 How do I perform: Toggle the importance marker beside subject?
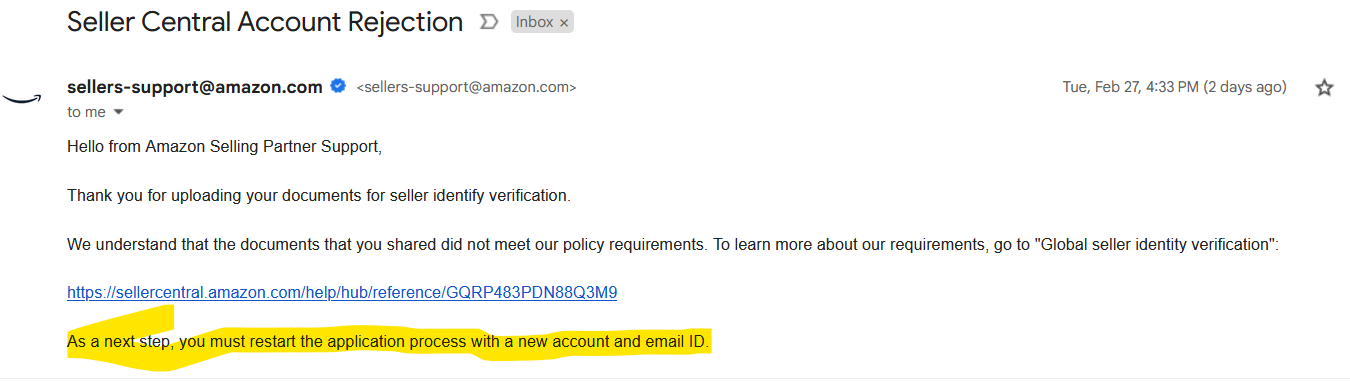(x=489, y=21)
